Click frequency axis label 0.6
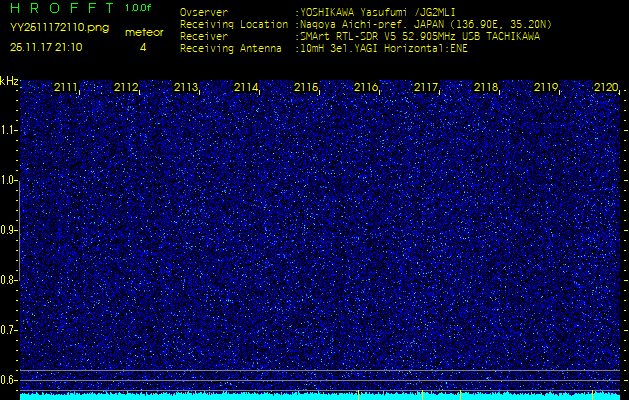629x400 pixels. coord(9,380)
